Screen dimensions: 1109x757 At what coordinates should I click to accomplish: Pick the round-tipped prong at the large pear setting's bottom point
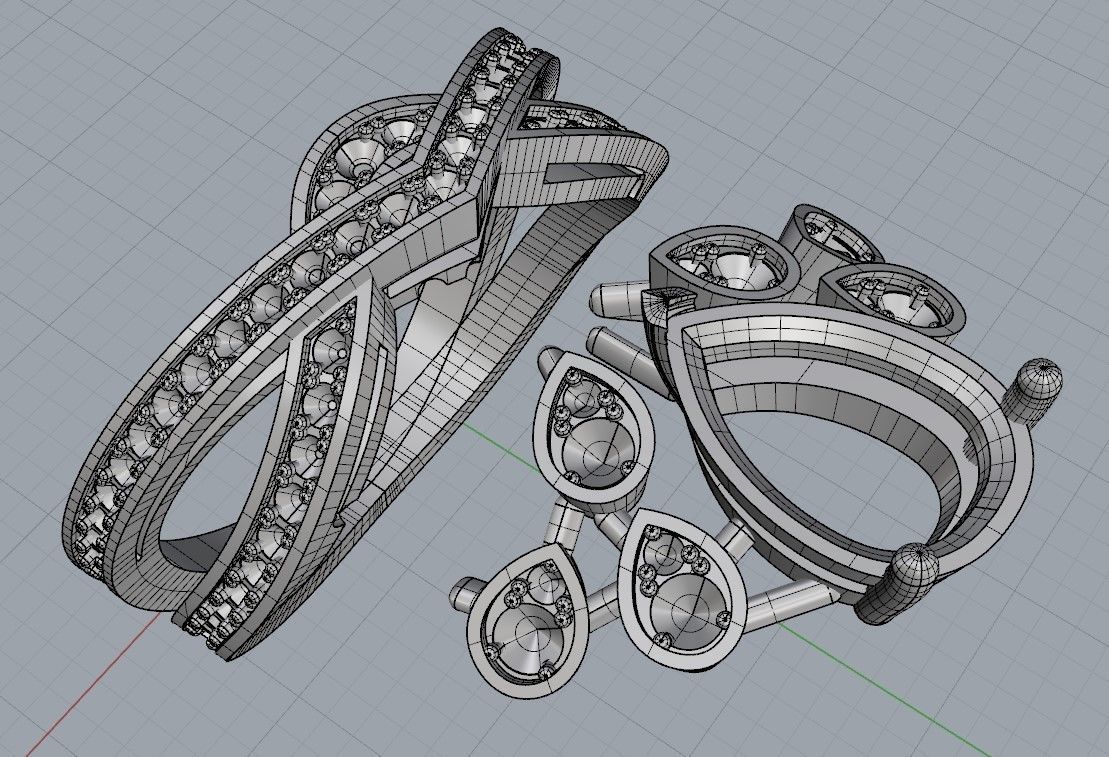pyautogui.click(x=896, y=584)
